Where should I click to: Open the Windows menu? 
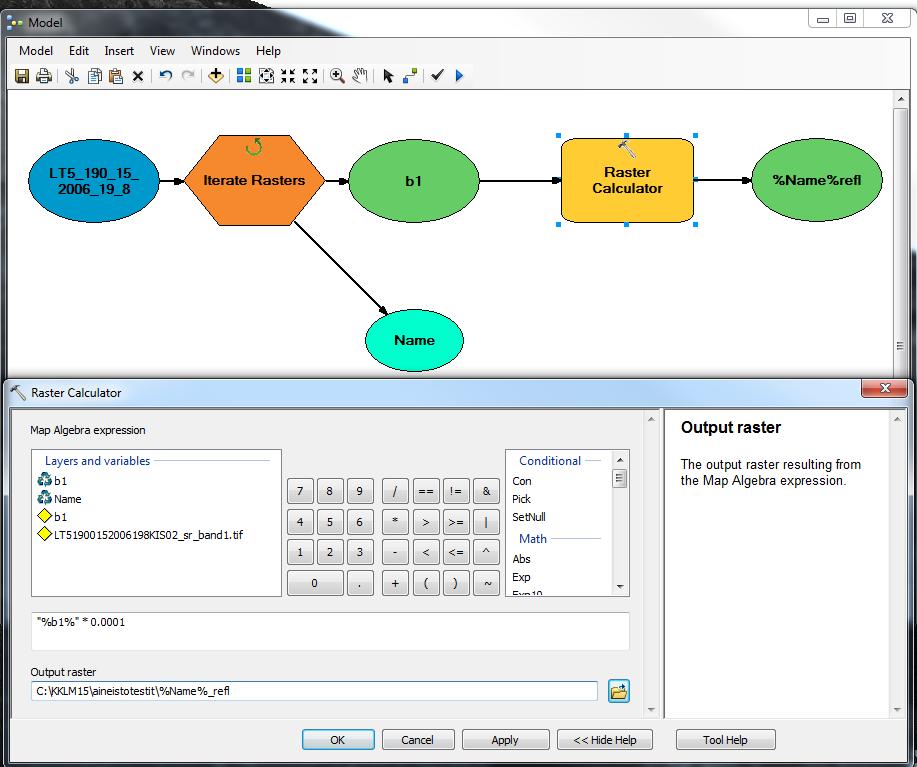(215, 51)
